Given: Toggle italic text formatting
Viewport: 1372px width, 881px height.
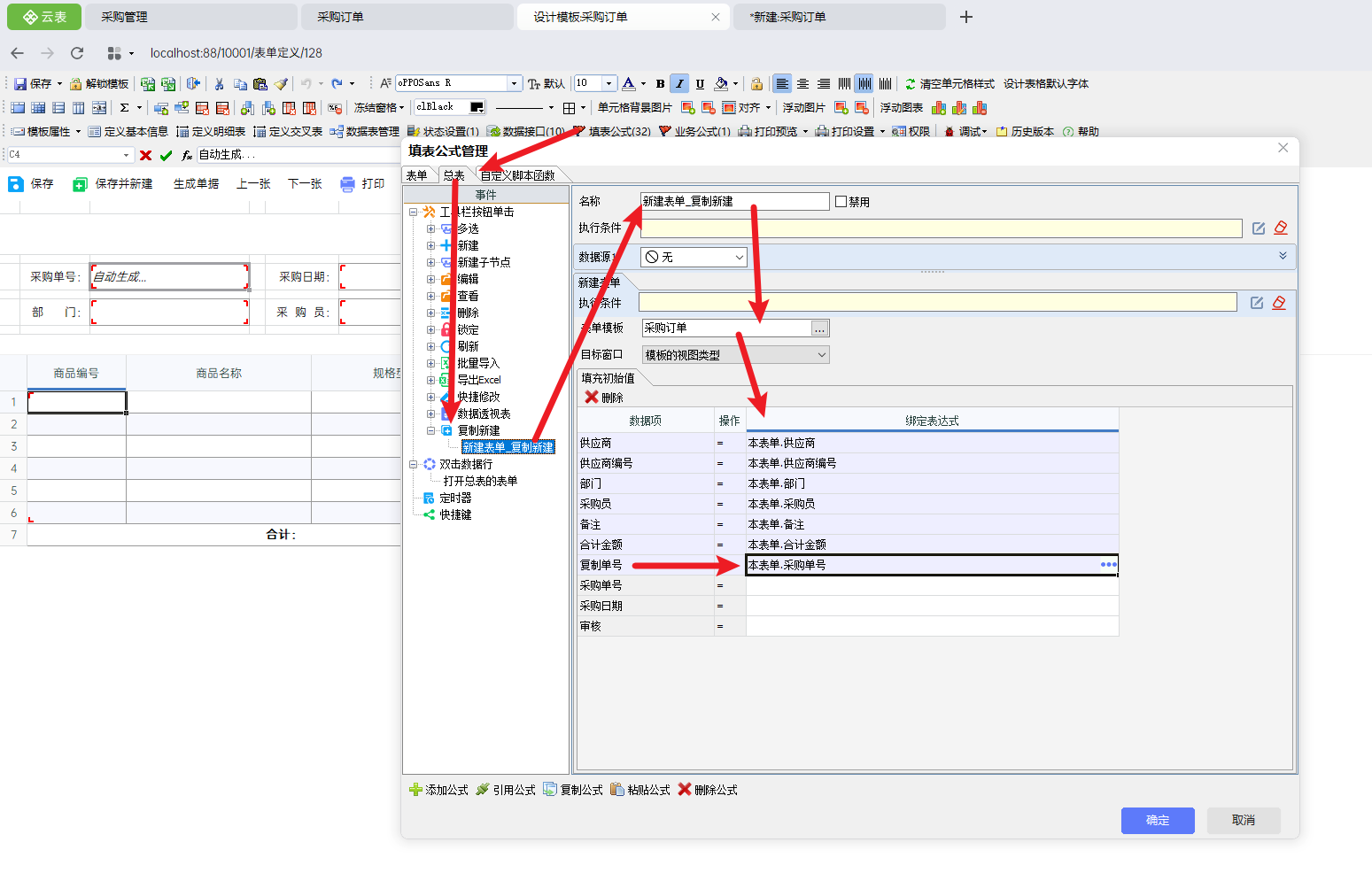Looking at the screenshot, I should click(x=679, y=84).
